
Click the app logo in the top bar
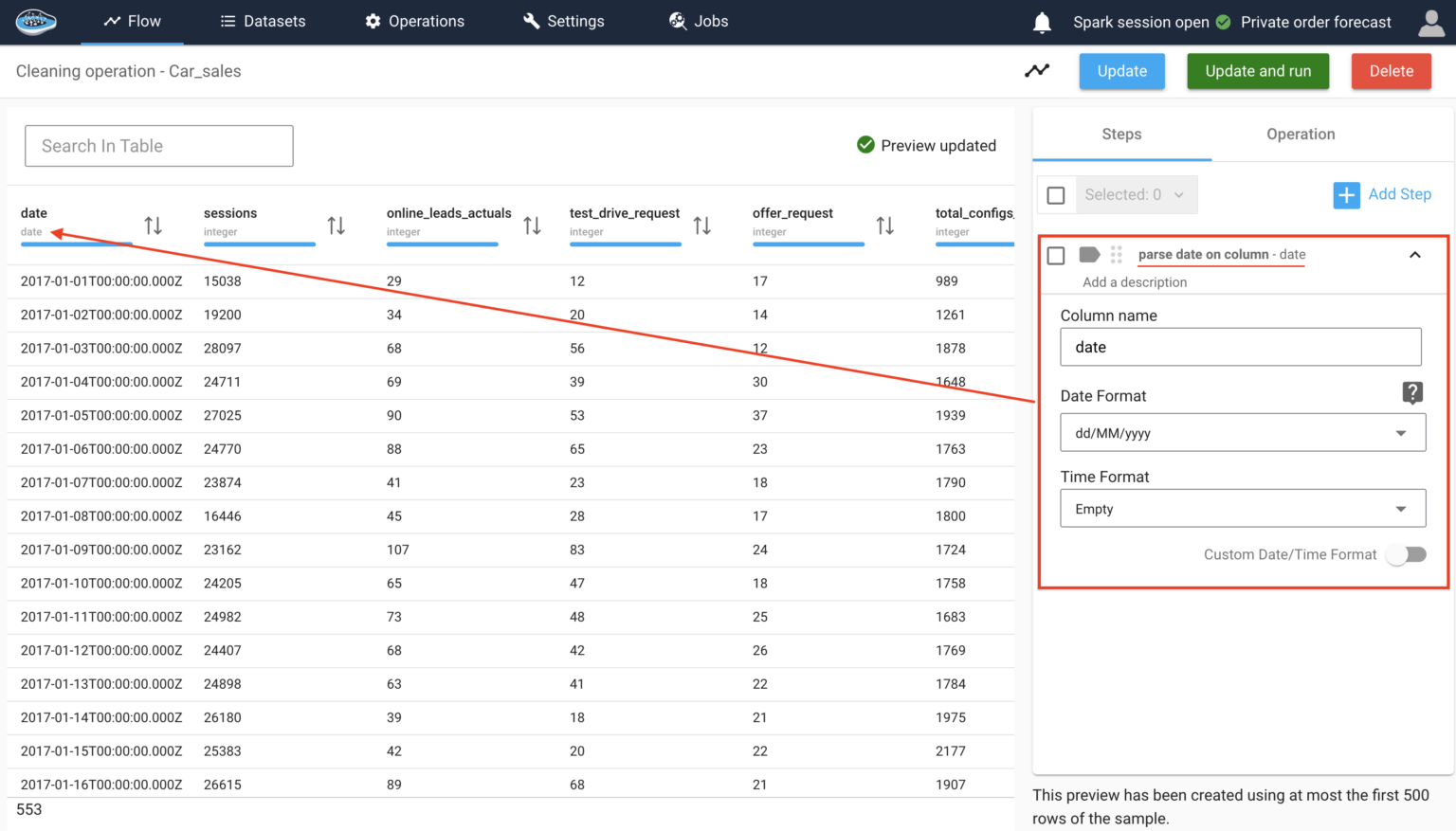point(36,22)
